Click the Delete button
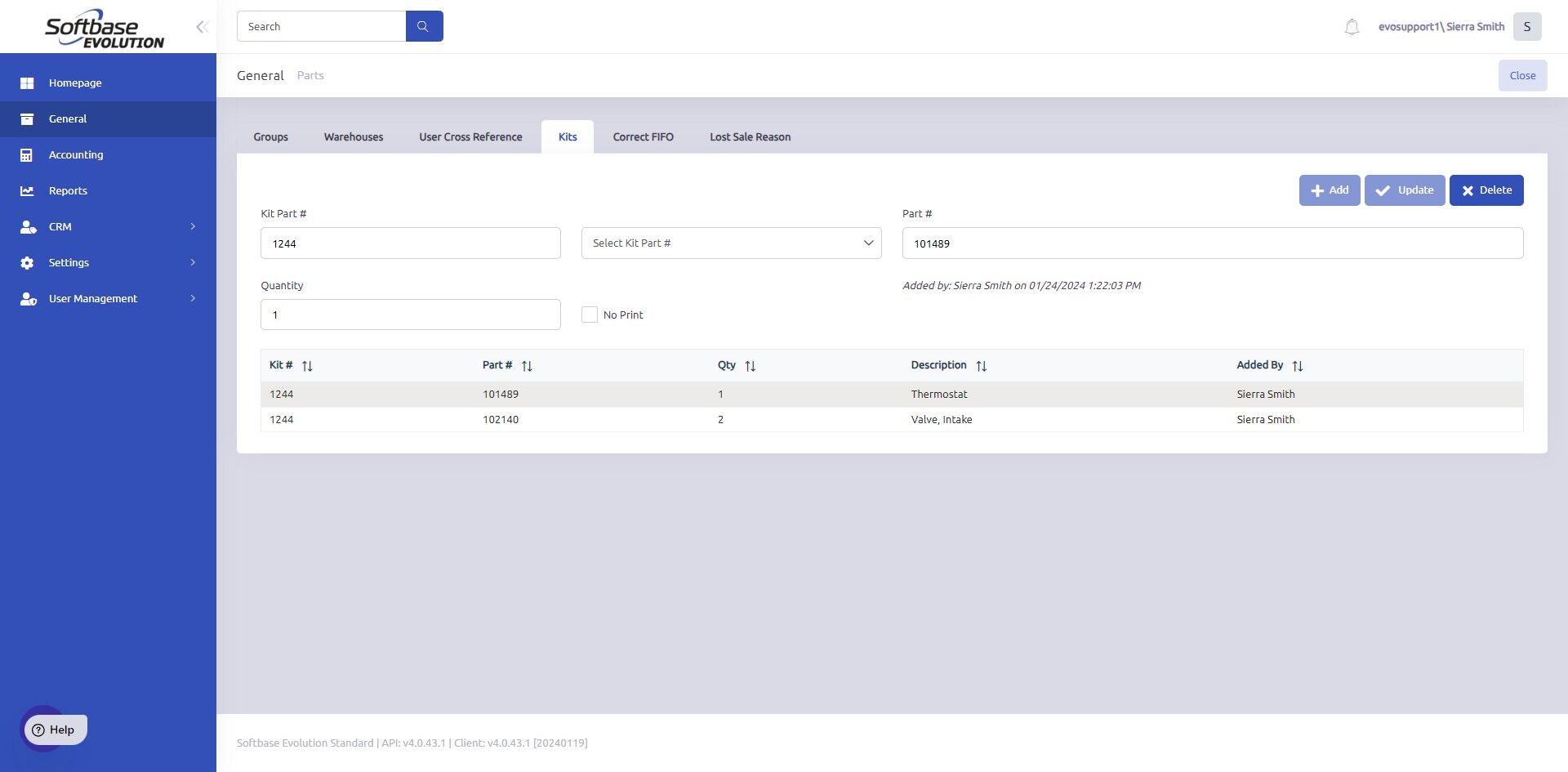The image size is (1568, 772). (x=1486, y=190)
